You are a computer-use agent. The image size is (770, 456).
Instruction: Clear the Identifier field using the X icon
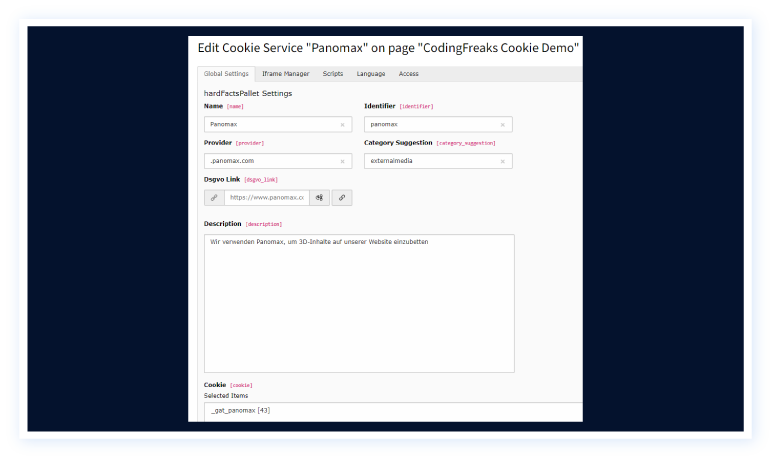[502, 125]
